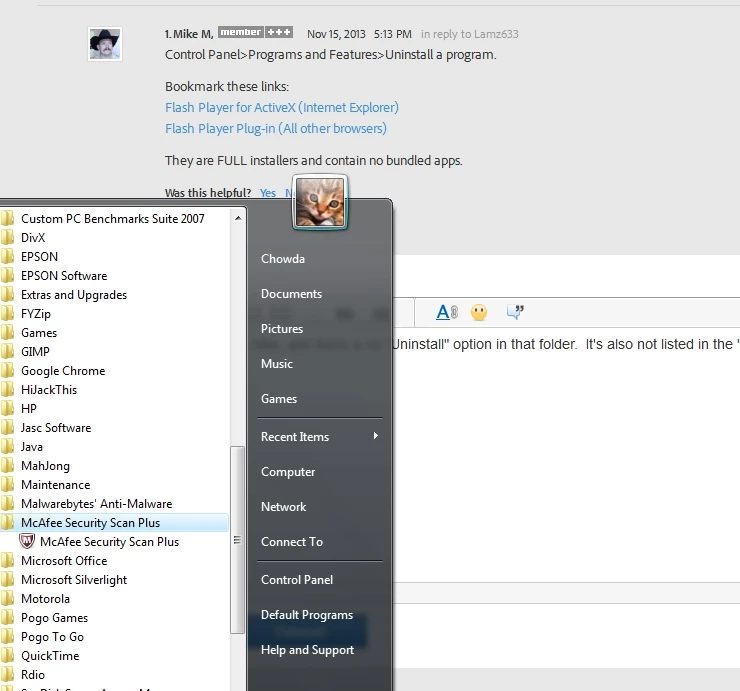This screenshot has height=691, width=740.
Task: Click the HiJackThis folder icon
Action: point(8,390)
